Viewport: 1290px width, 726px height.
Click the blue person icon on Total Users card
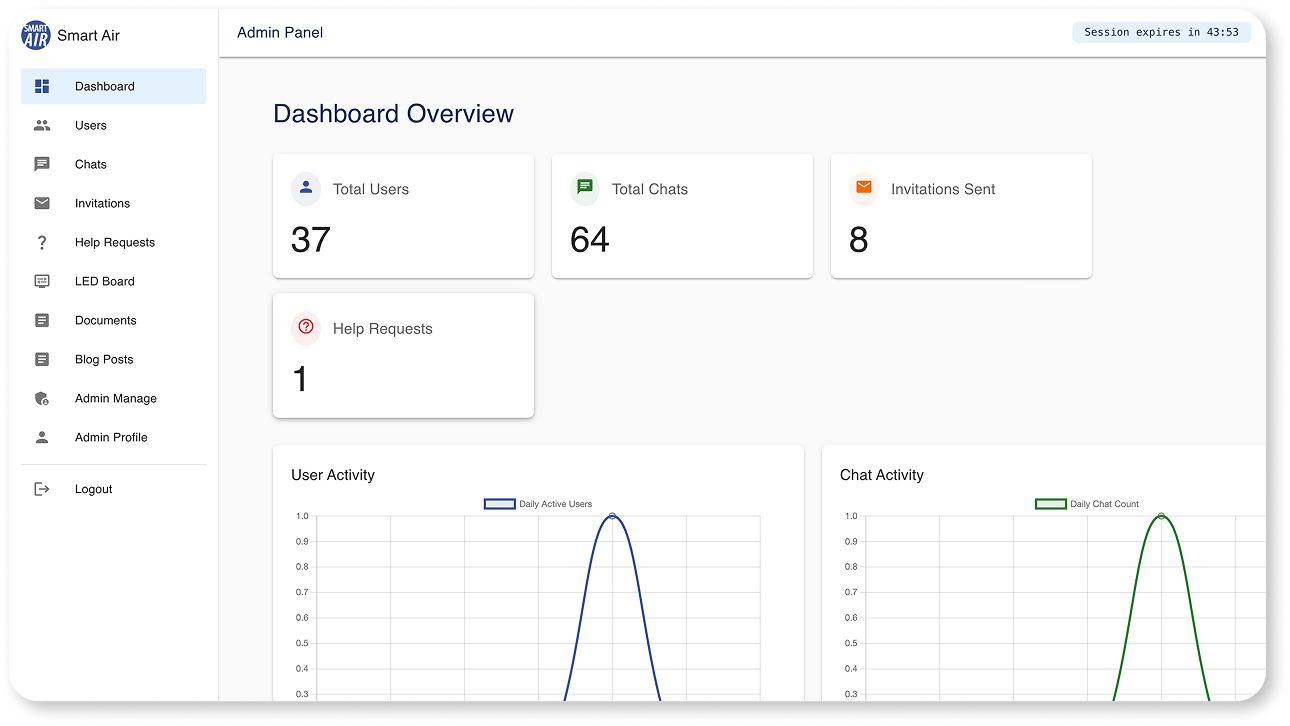(x=306, y=187)
